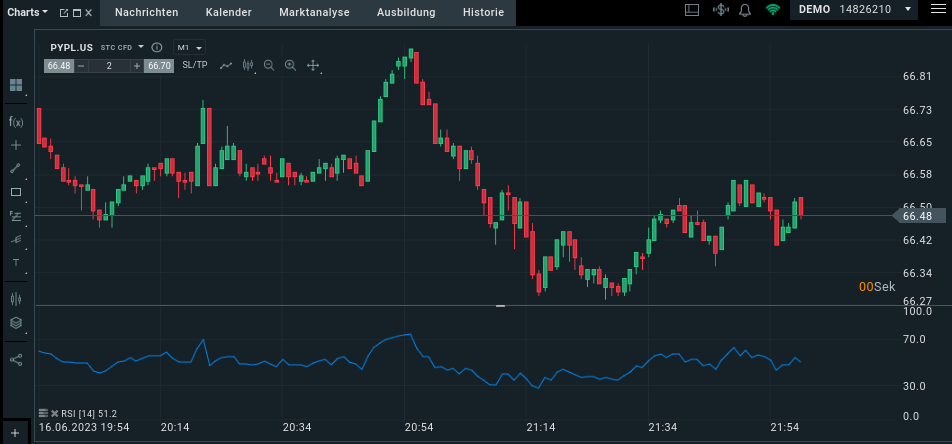Open the candlestick chart type icon in toolbar
The height and width of the screenshot is (444, 952).
(x=248, y=65)
